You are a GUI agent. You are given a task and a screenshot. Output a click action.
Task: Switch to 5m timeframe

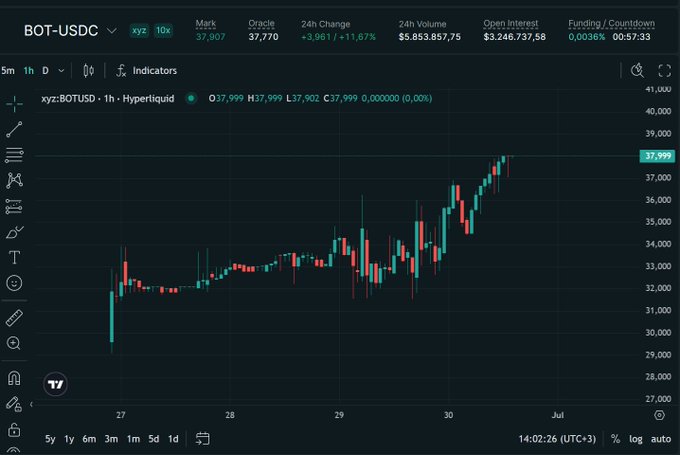pos(8,70)
